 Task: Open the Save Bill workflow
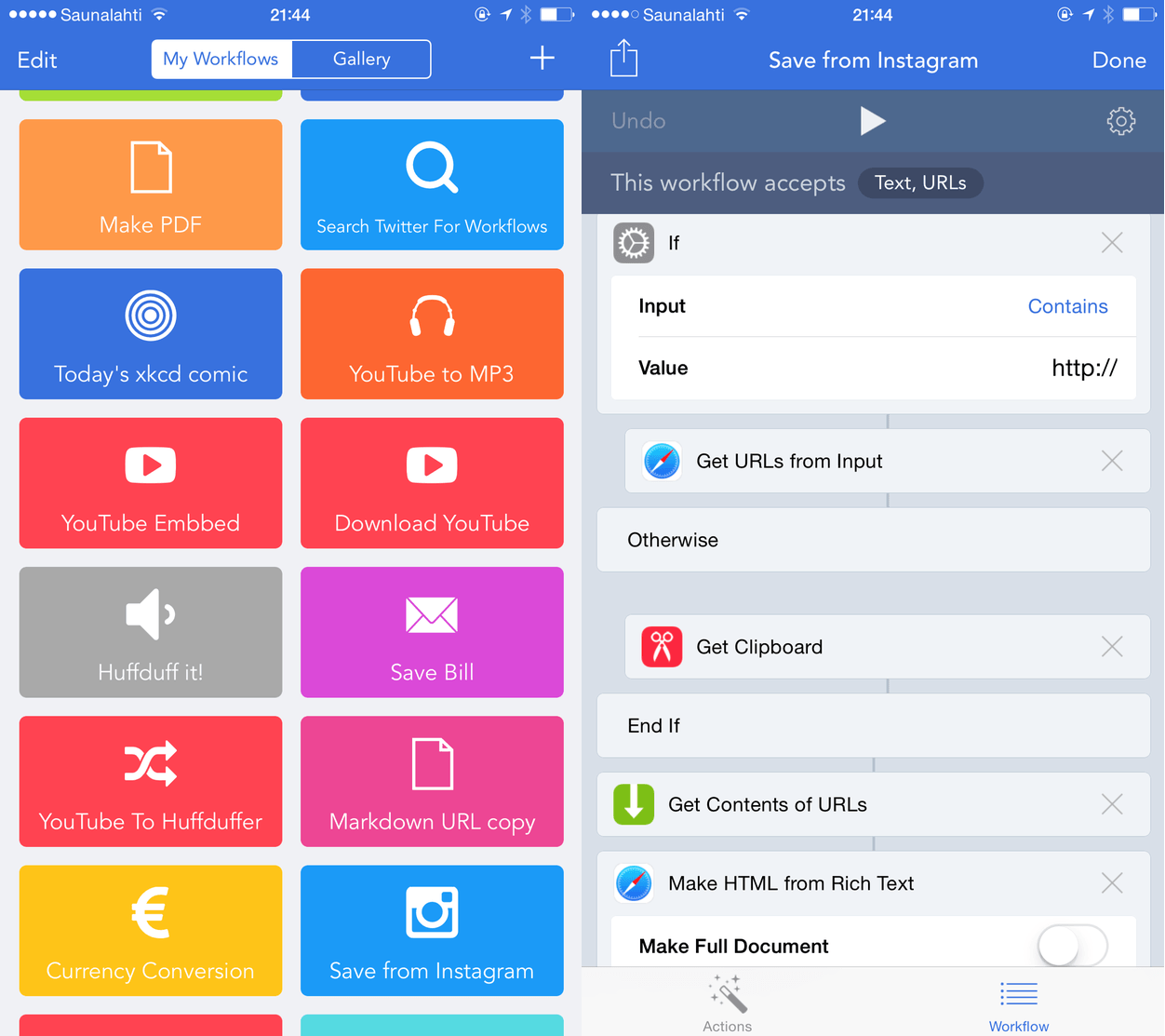432,632
